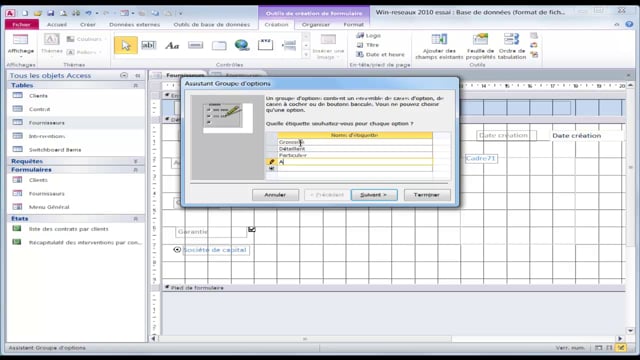The height and width of the screenshot is (360, 640).
Task: Click the Annuler button in the wizard
Action: click(x=275, y=195)
